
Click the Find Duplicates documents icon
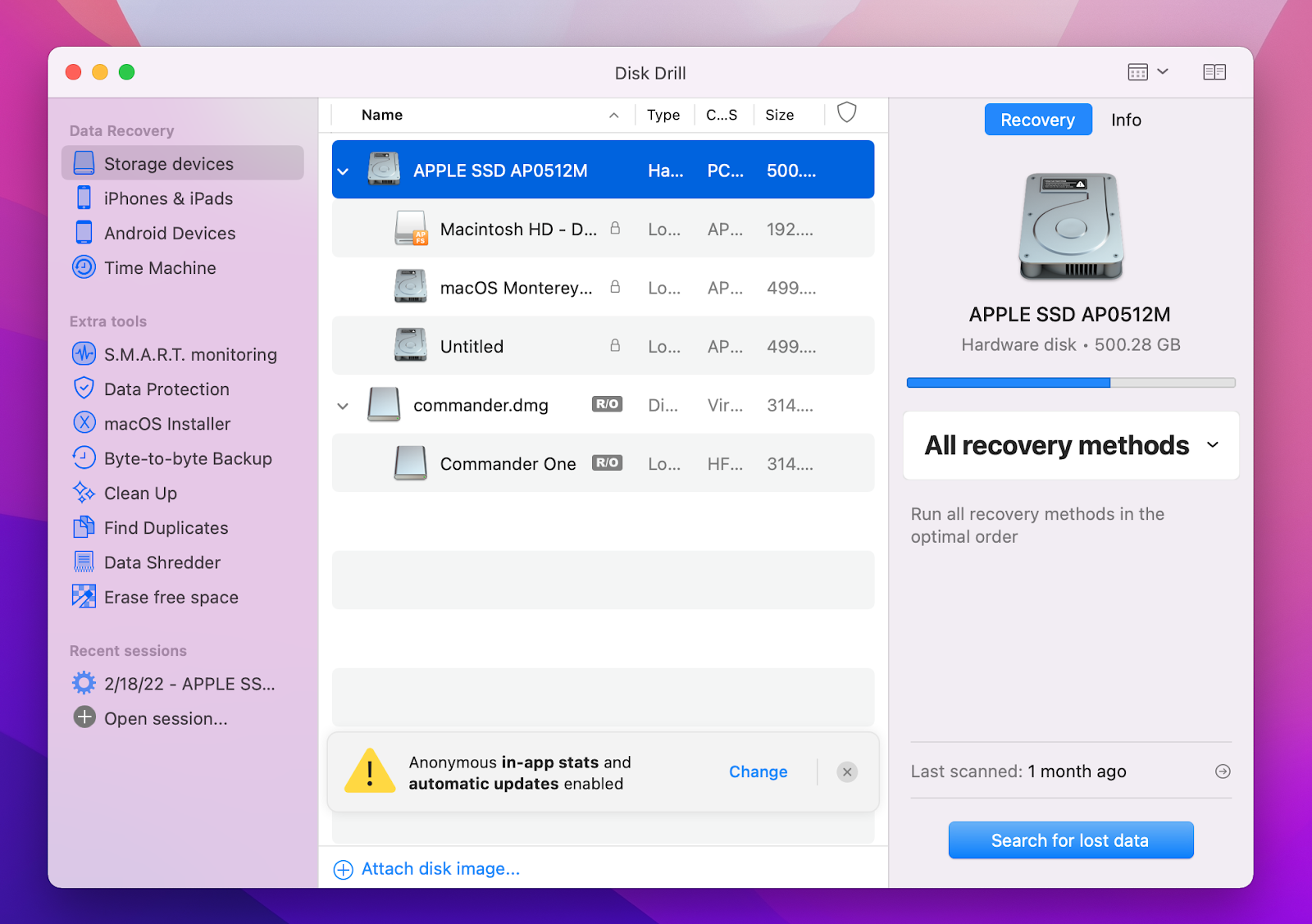[x=84, y=527]
